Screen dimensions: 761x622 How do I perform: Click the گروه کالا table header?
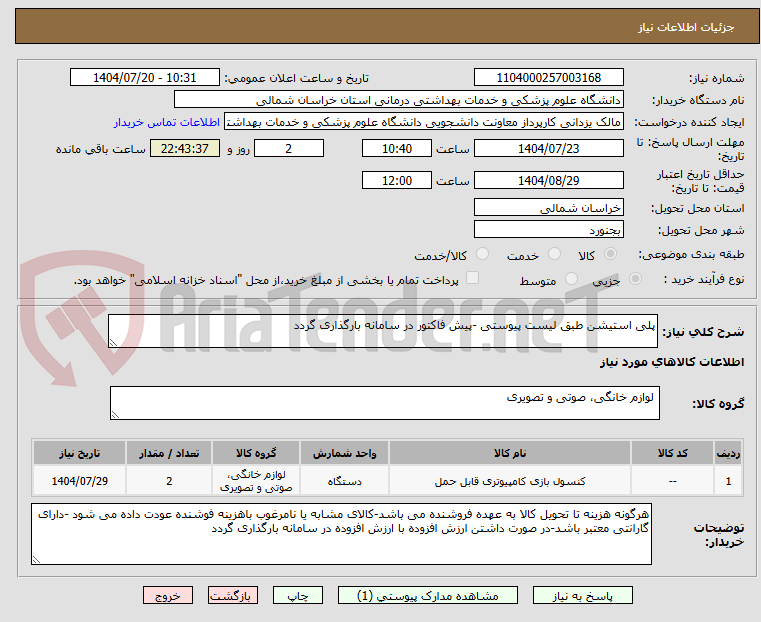(x=256, y=453)
